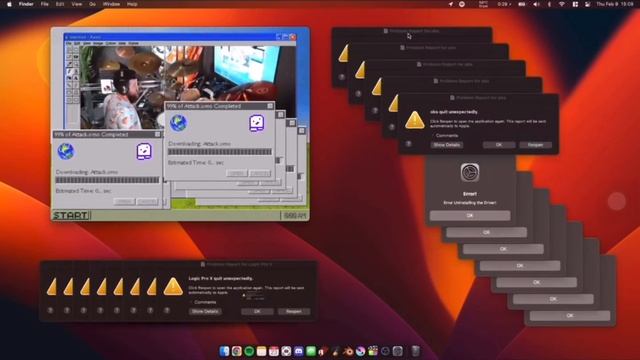
Task: Click the clock in the retro taskbar
Action: (295, 216)
